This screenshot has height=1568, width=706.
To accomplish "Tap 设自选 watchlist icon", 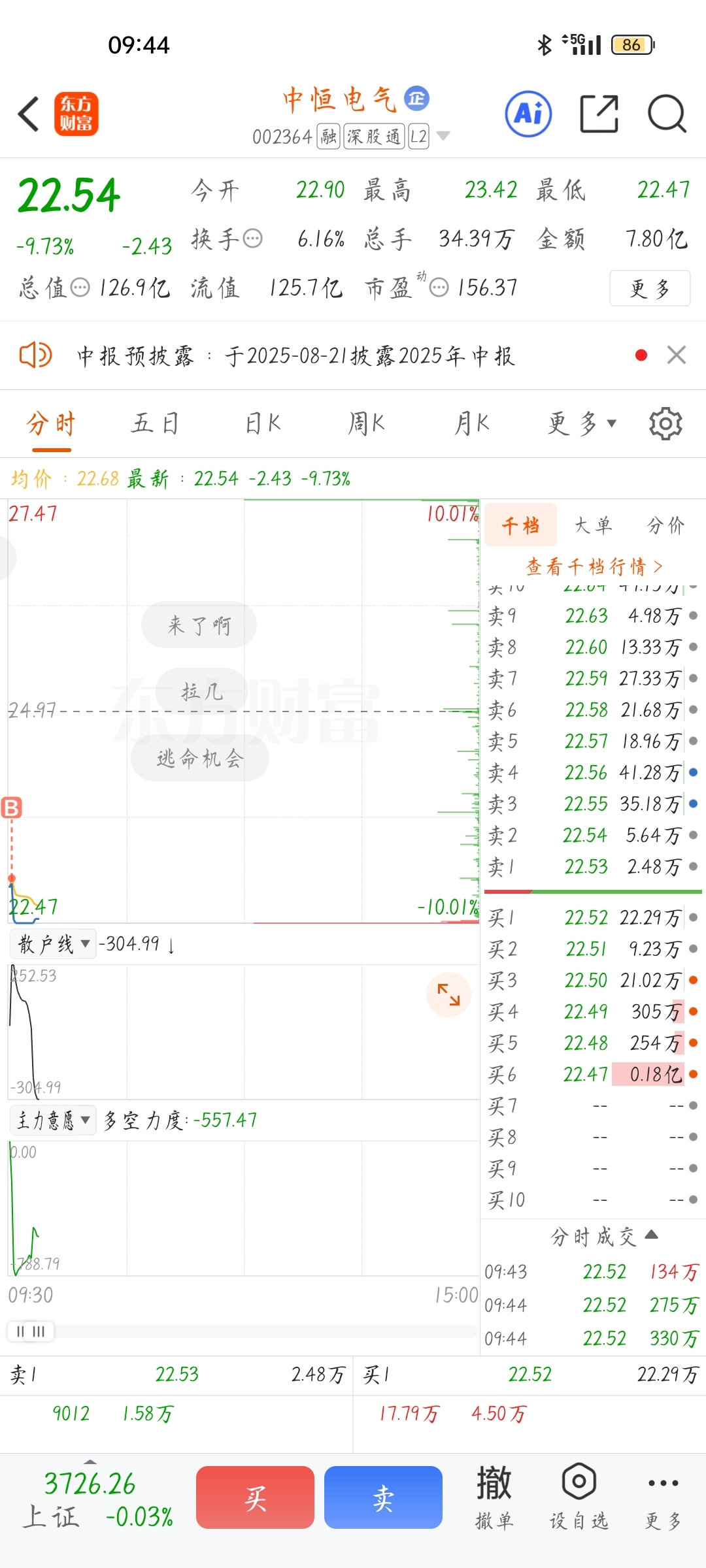I will coord(579,1497).
